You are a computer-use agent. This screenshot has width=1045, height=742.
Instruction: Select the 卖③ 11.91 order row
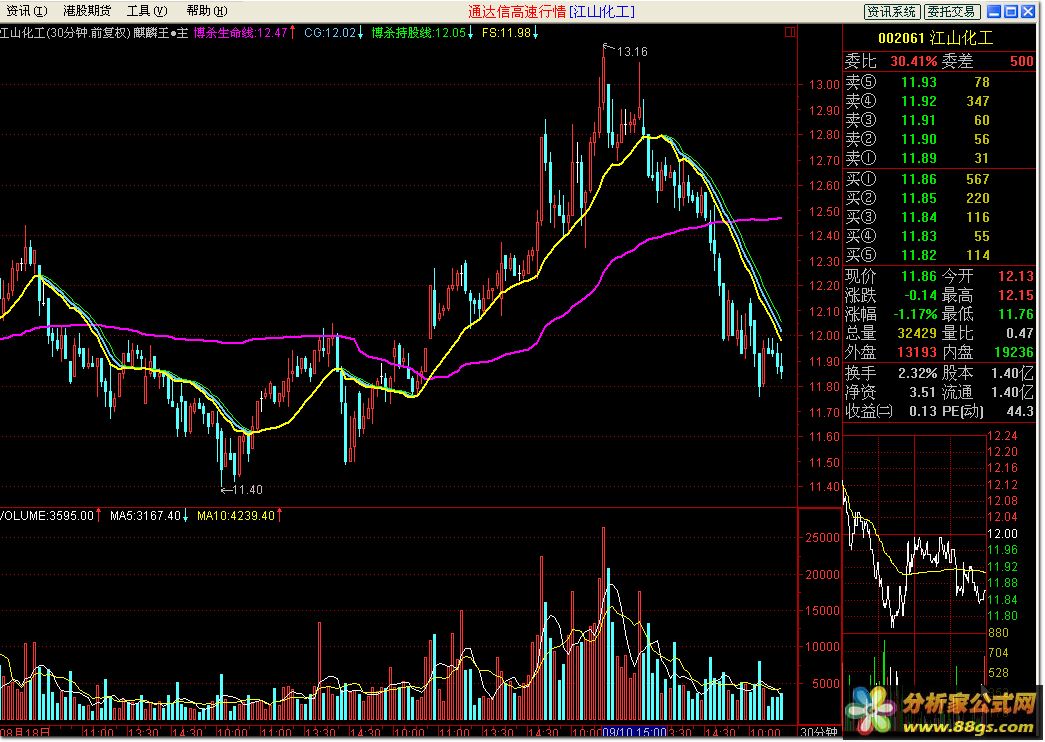pyautogui.click(x=940, y=121)
